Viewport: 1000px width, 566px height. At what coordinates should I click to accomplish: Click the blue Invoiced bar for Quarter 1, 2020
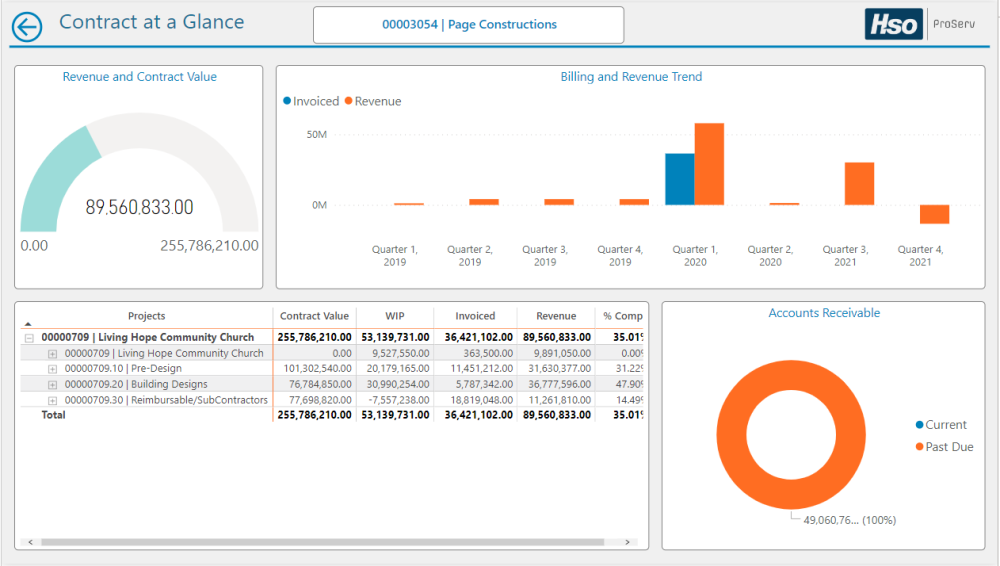pos(680,179)
